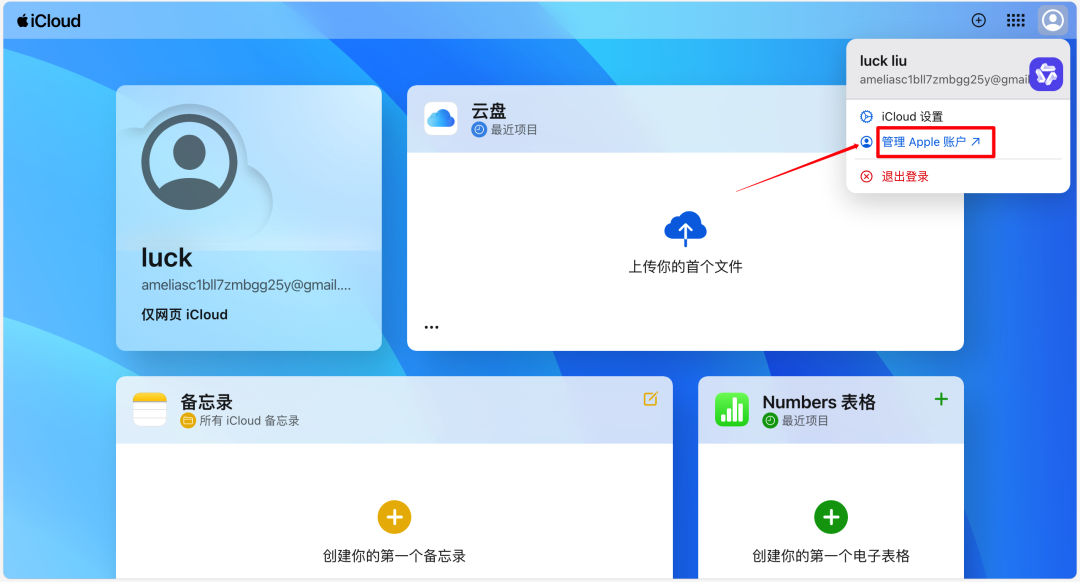Click the red 退出登录 circle-x icon

tap(866, 176)
